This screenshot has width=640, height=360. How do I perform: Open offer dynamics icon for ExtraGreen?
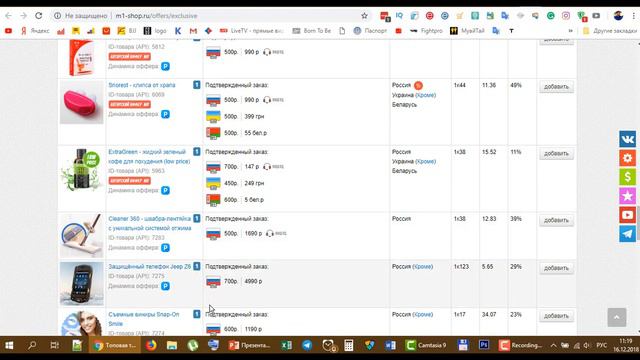[165, 190]
